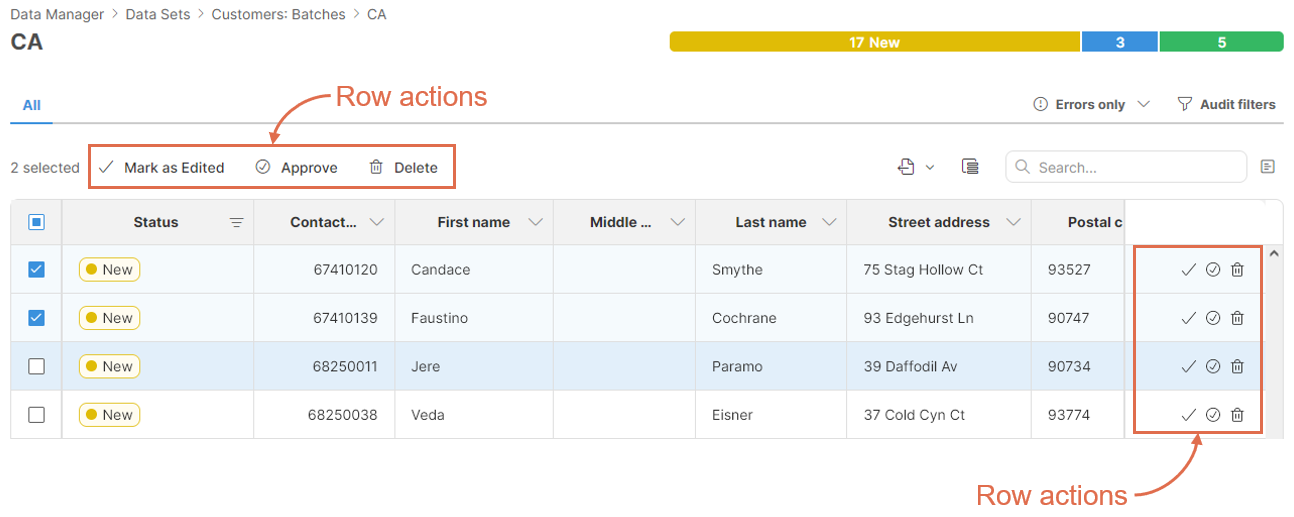
Task: Click the column layout icon beside export
Action: point(969,167)
